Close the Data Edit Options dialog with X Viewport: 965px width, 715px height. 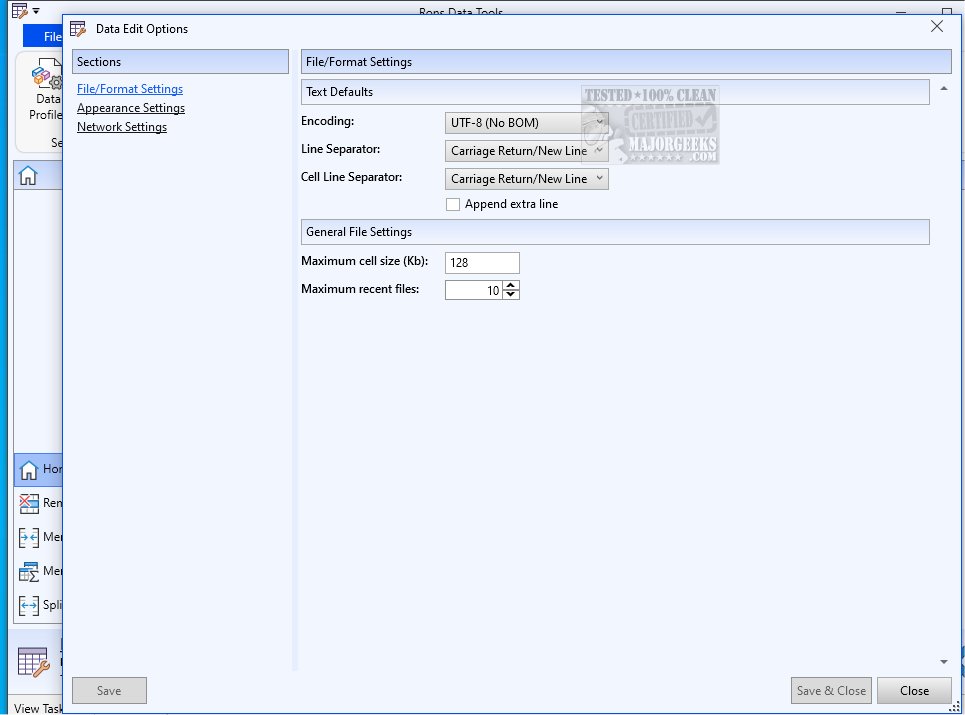coord(937,26)
